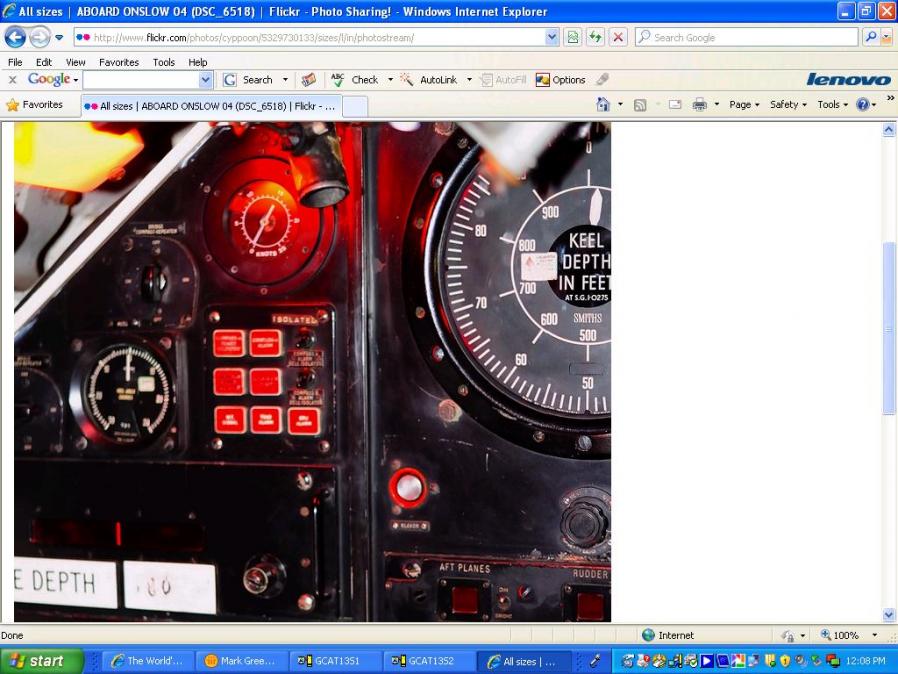
Task: Open the Page dropdown menu
Action: tap(744, 105)
